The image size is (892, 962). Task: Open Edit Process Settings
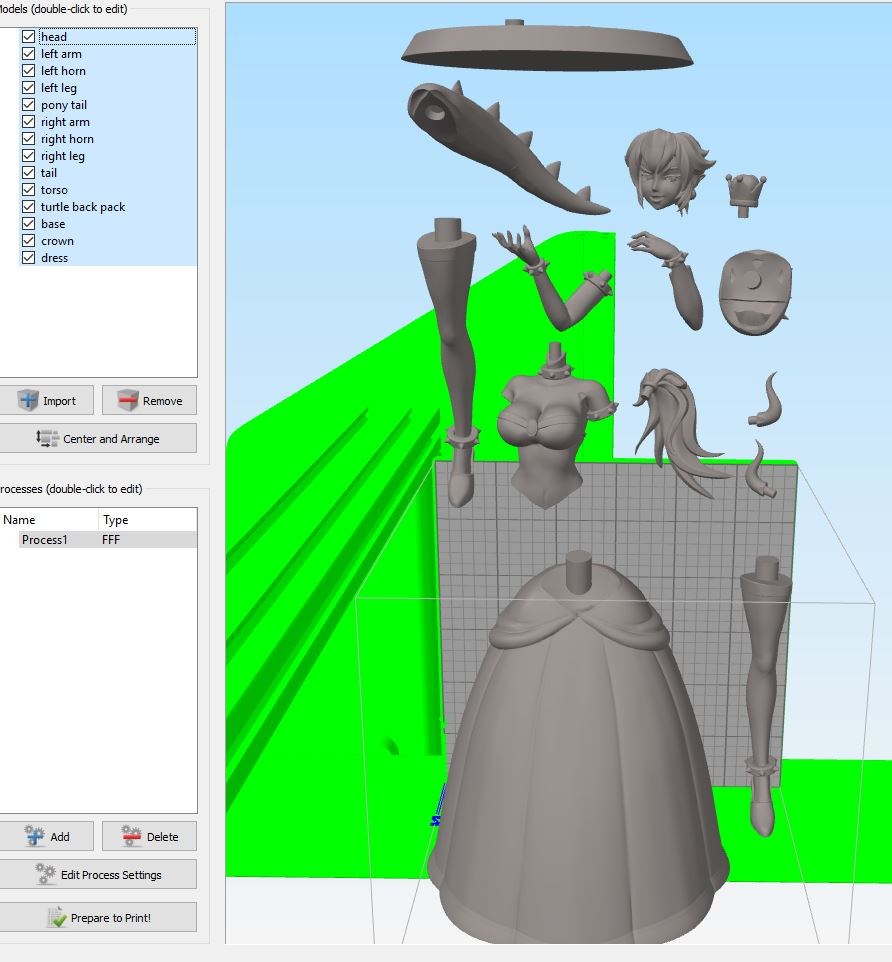coord(98,874)
